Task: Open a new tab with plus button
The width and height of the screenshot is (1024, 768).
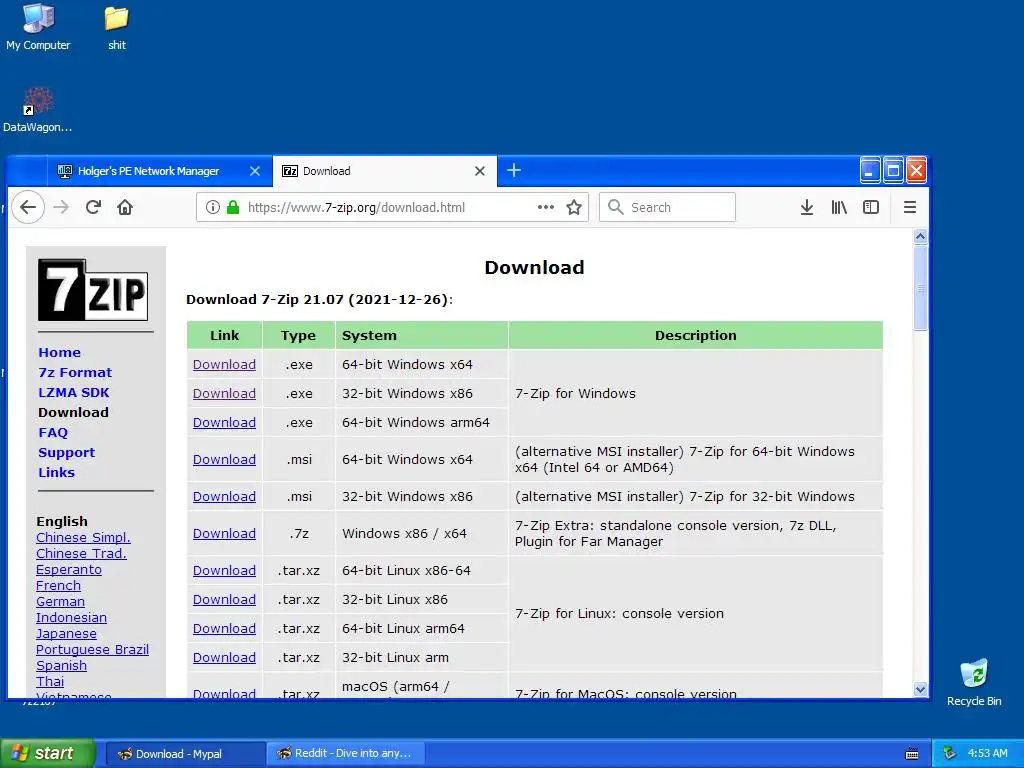Action: (514, 170)
